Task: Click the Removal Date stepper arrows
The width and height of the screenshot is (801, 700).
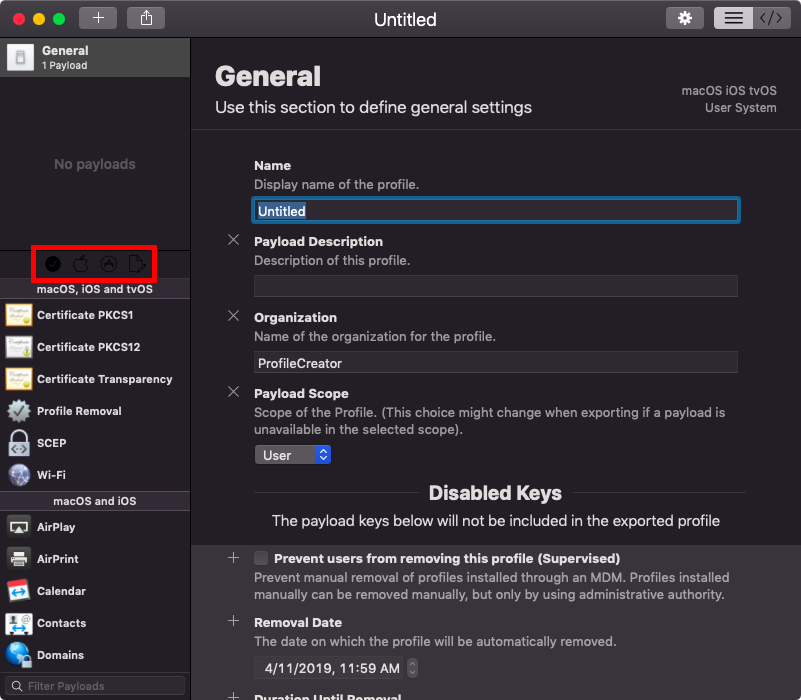Action: point(411,668)
